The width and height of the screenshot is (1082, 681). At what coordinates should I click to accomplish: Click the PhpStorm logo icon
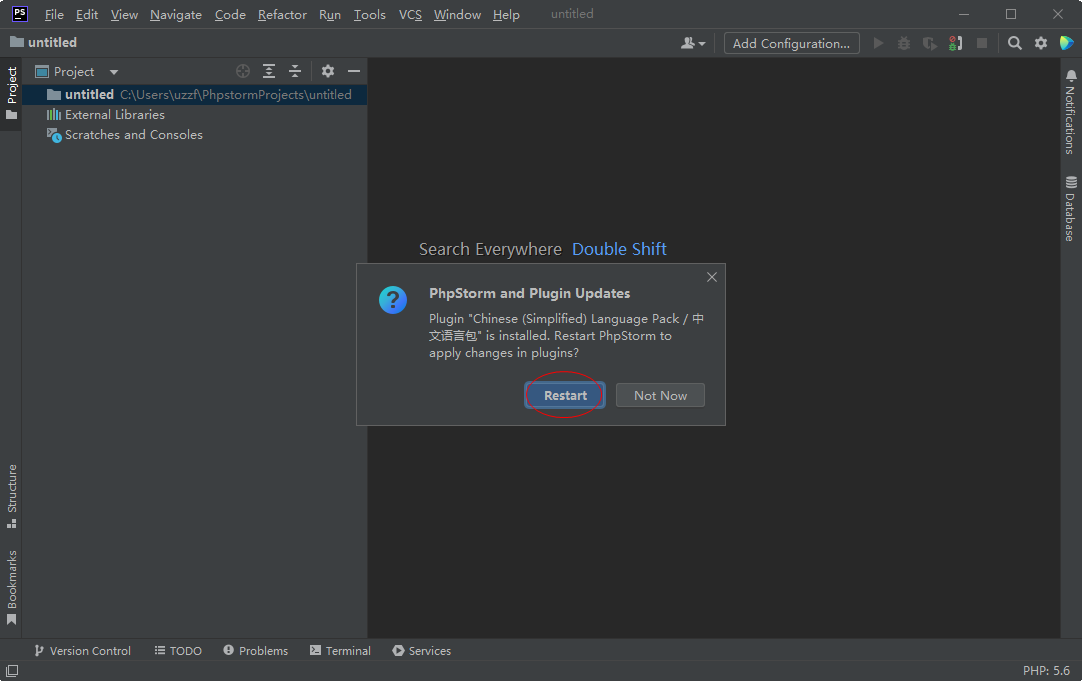[20, 14]
